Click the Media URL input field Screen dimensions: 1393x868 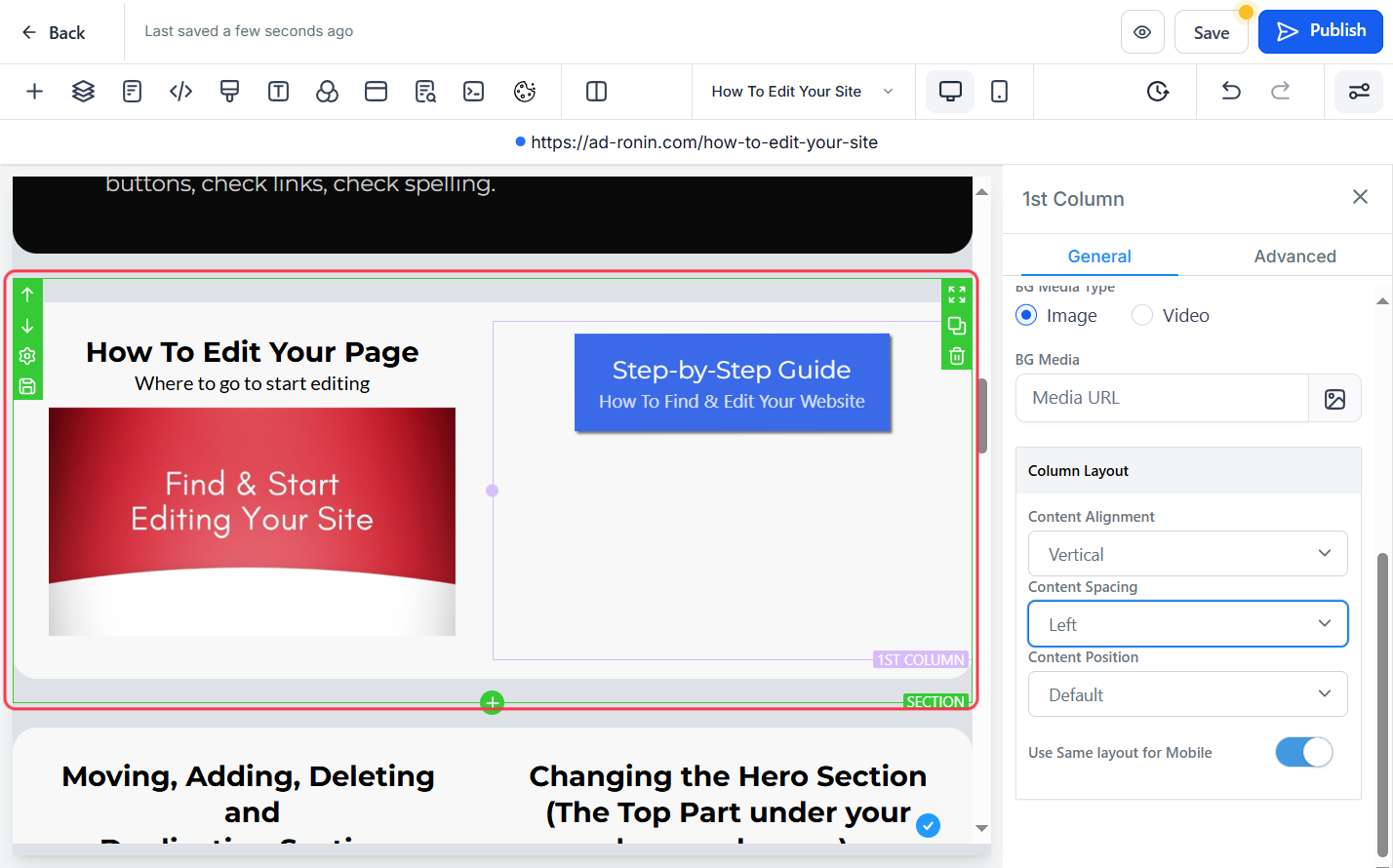pyautogui.click(x=1162, y=398)
